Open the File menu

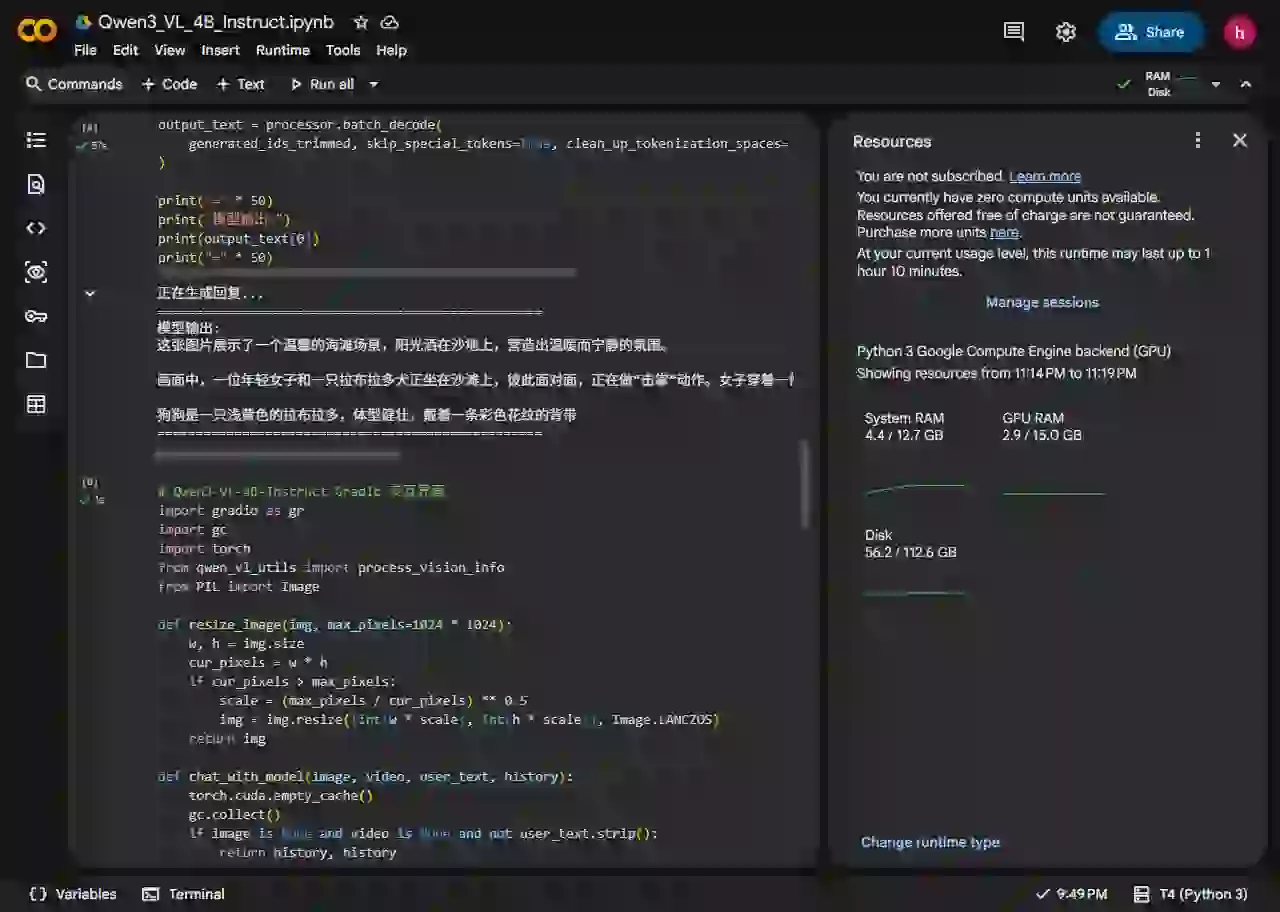tap(85, 50)
